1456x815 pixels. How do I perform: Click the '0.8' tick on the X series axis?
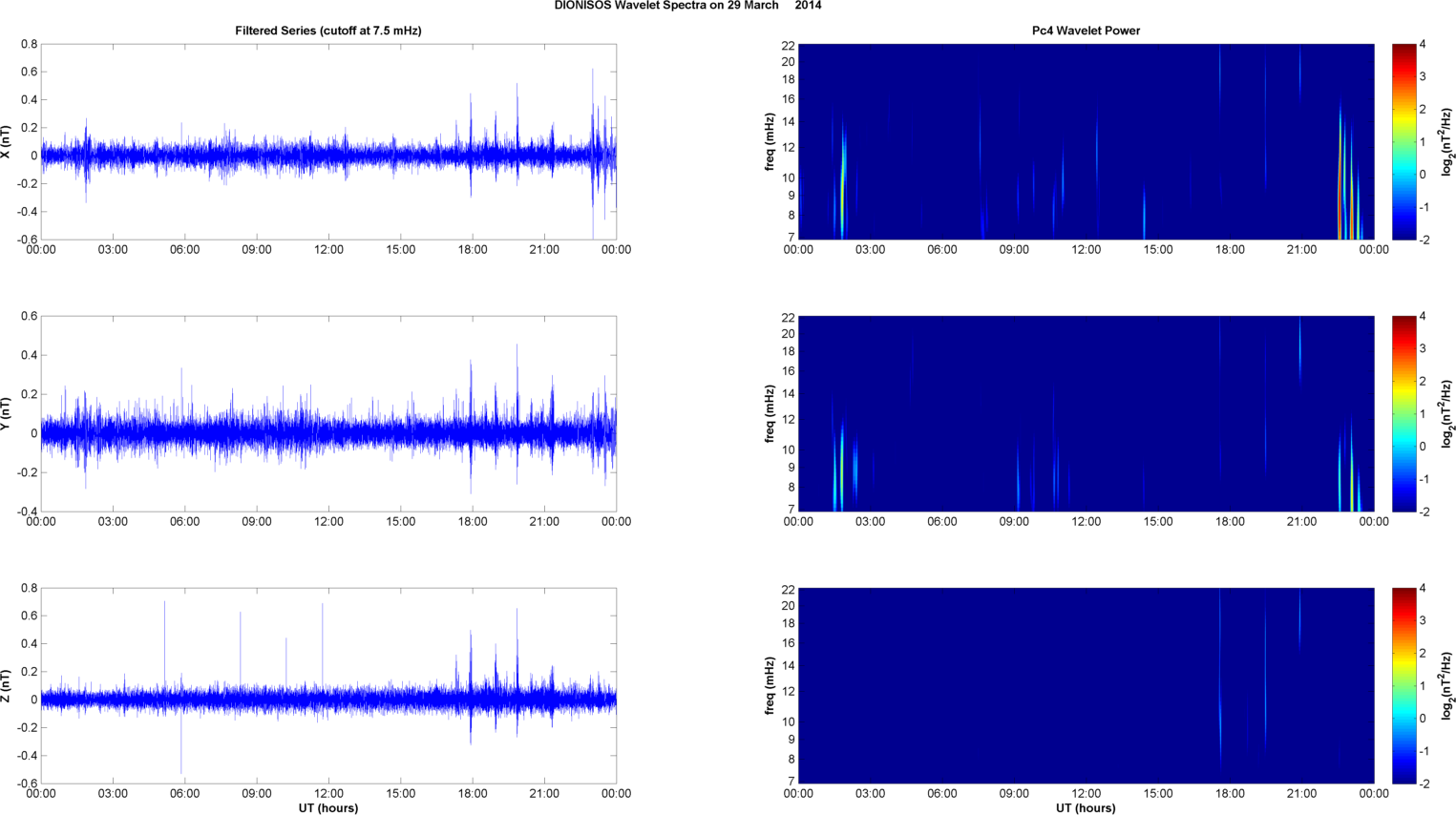pyautogui.click(x=29, y=44)
